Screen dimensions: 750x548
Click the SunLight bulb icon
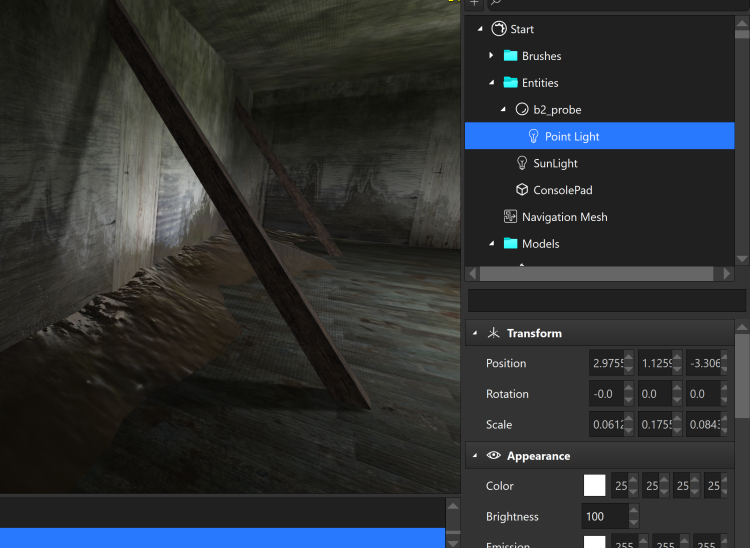(x=521, y=163)
